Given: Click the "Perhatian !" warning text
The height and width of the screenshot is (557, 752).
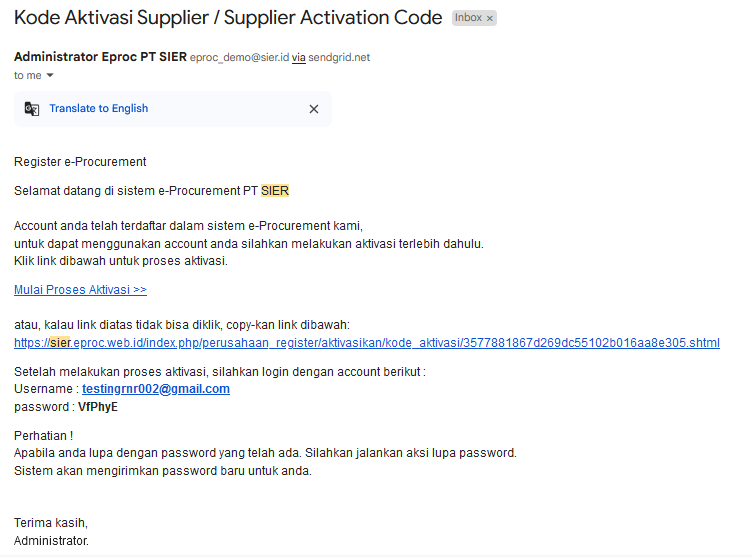Looking at the screenshot, I should [x=43, y=435].
